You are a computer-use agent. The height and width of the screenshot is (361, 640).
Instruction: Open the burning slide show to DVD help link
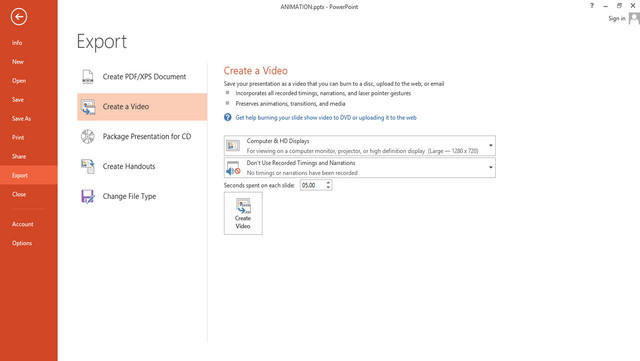(326, 118)
